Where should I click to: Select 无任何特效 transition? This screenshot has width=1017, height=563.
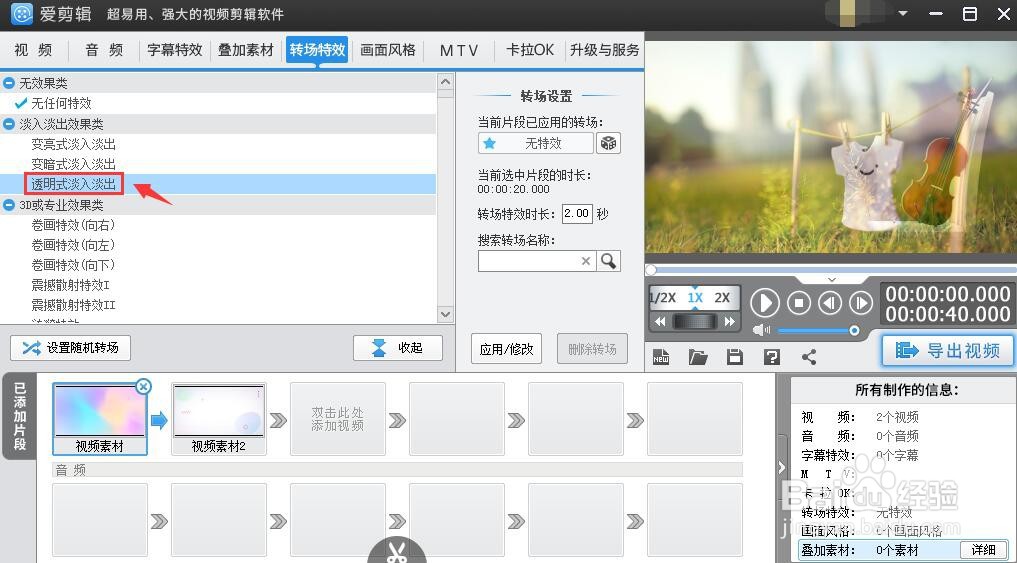[x=61, y=103]
